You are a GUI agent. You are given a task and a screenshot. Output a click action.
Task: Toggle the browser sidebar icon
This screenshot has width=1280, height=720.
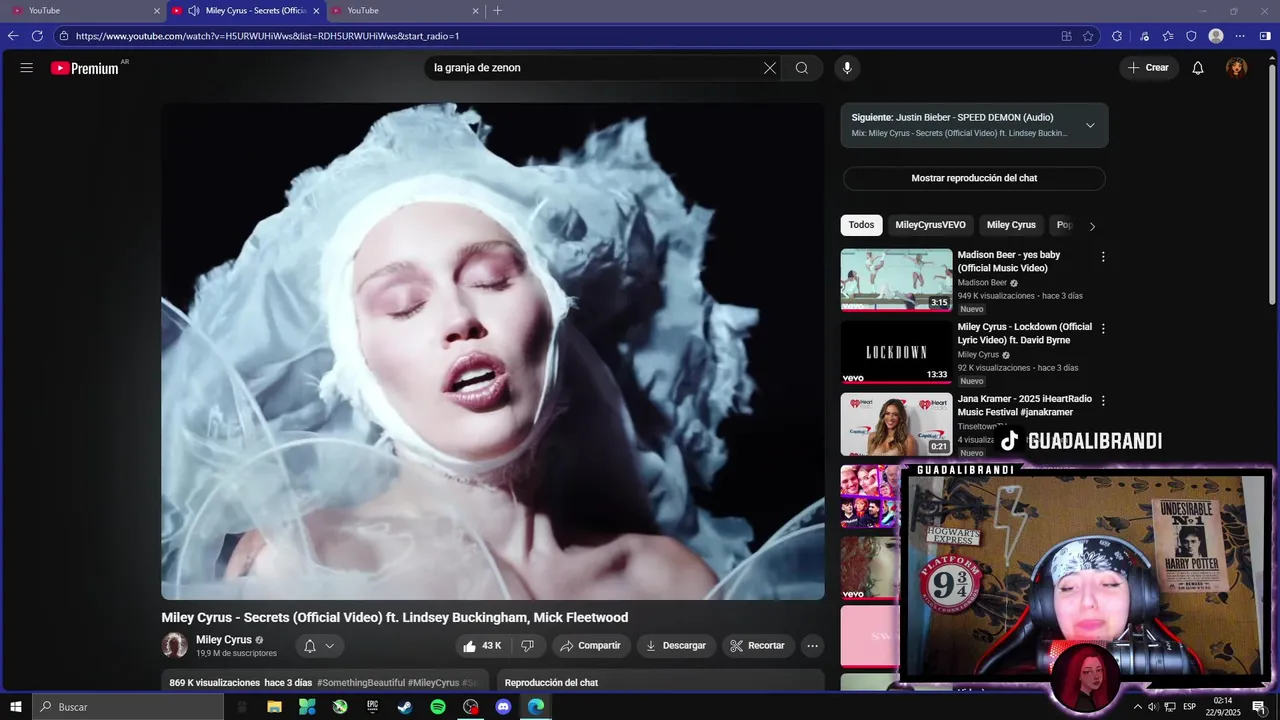(1265, 36)
